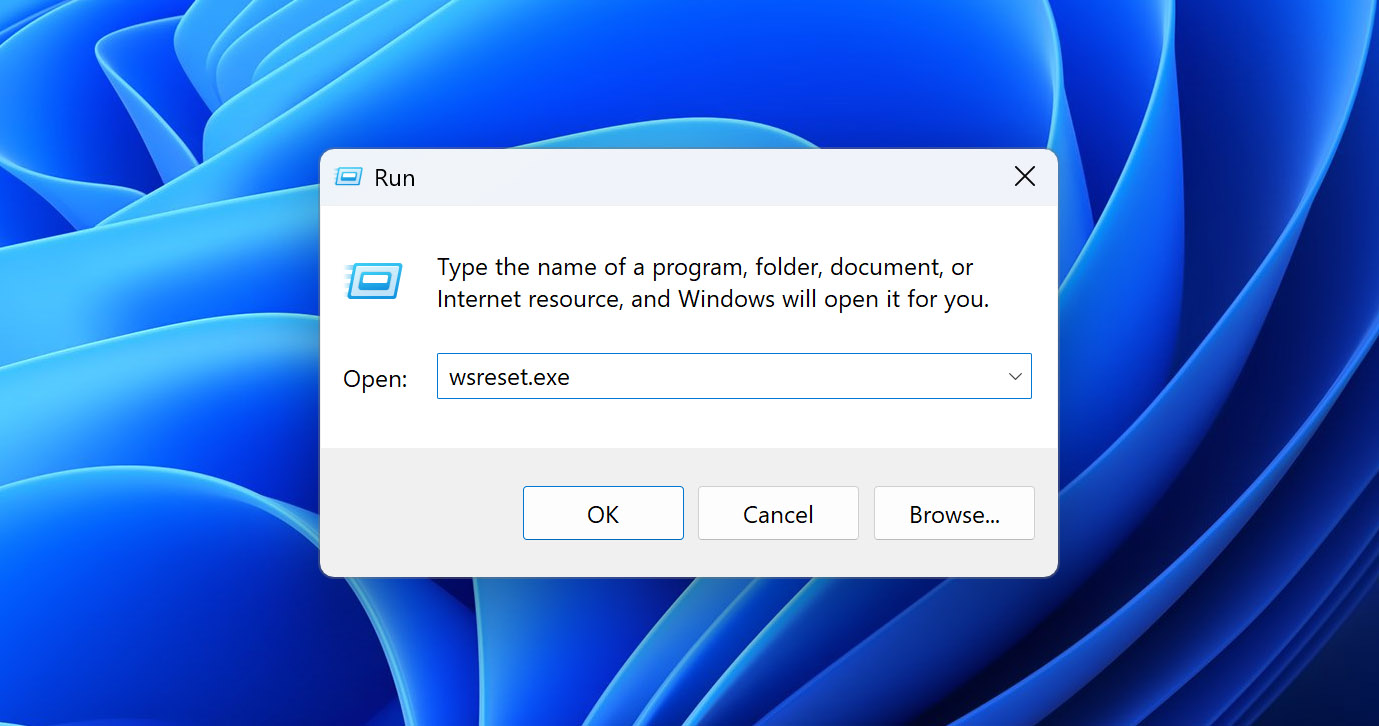Click the highlighted default OK button
The height and width of the screenshot is (726, 1379).
[603, 513]
